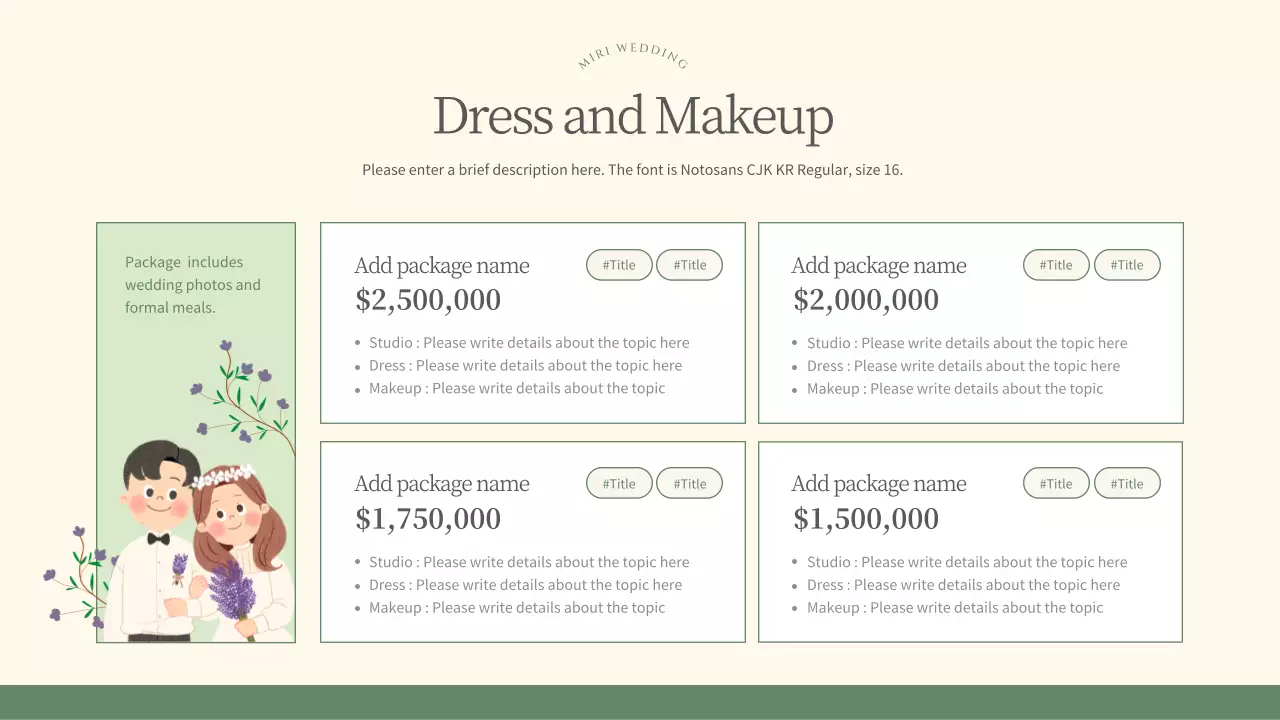Click the $1,750,000 price text

pos(428,518)
